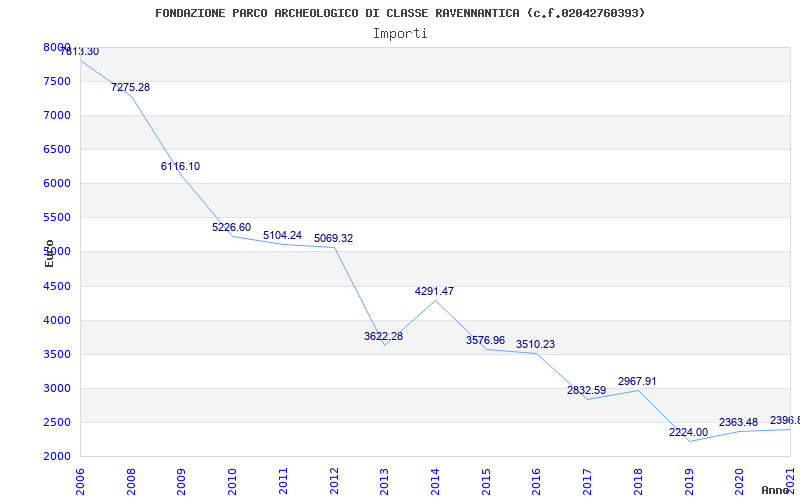800x500 pixels.
Task: Click y-axis tick 4500
Action: click(57, 286)
